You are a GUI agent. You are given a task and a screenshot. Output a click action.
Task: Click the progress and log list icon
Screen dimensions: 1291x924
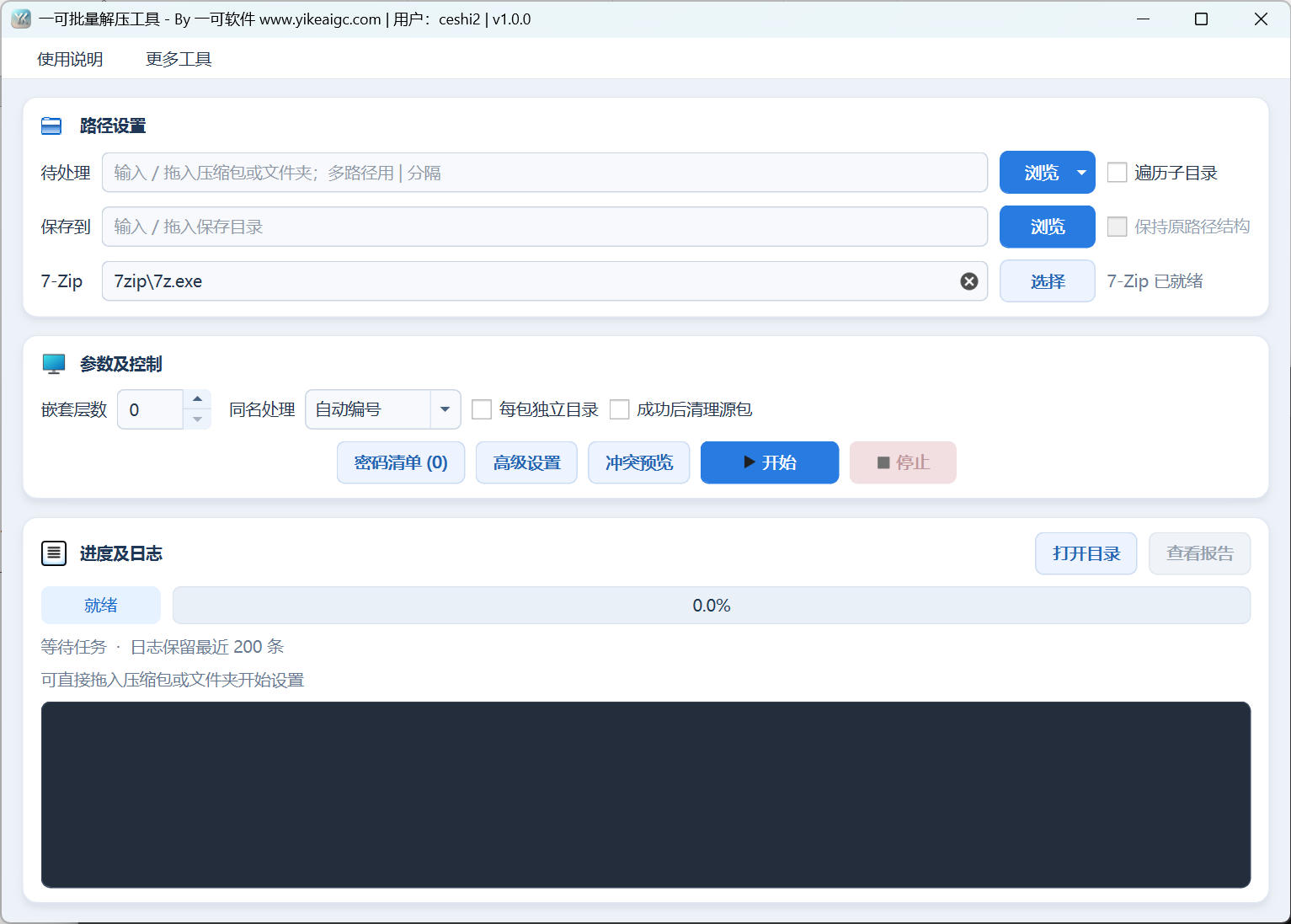[53, 553]
